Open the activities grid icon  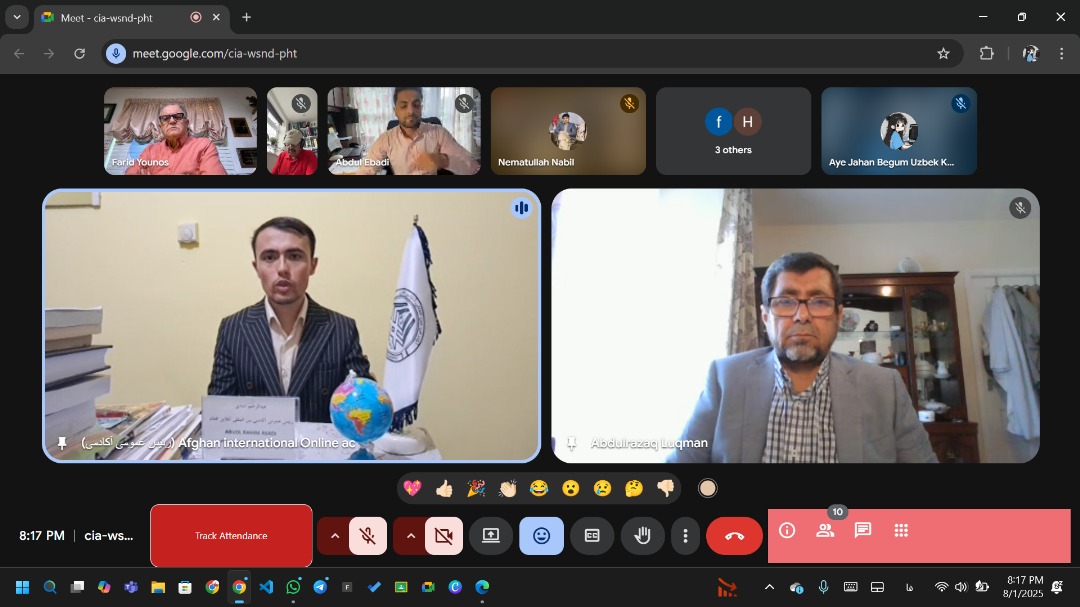pos(901,531)
